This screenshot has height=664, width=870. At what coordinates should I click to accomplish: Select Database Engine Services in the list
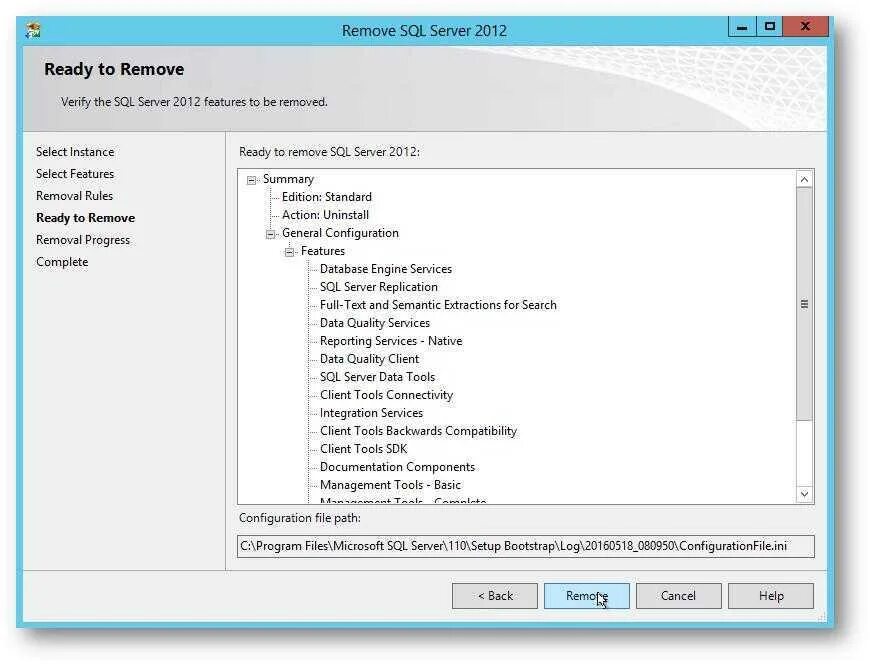tap(386, 269)
